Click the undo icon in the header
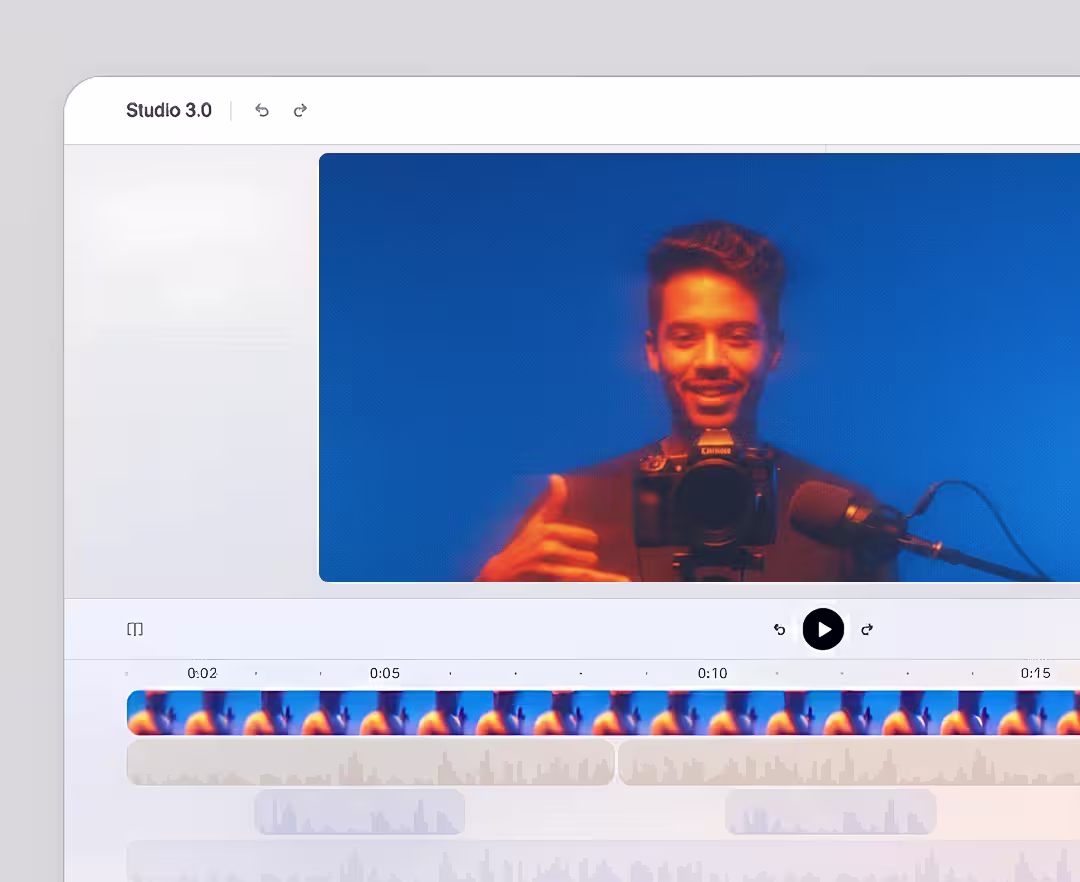 point(262,110)
